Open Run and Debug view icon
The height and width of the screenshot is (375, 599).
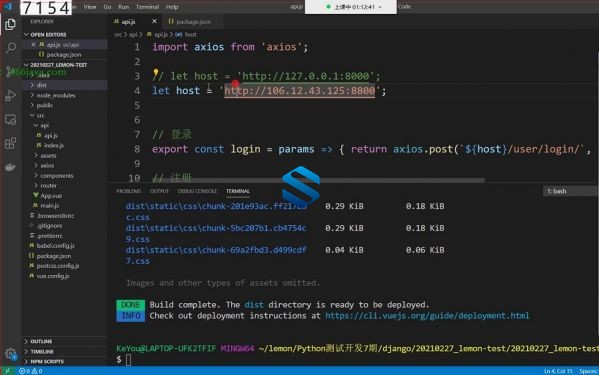(11, 95)
